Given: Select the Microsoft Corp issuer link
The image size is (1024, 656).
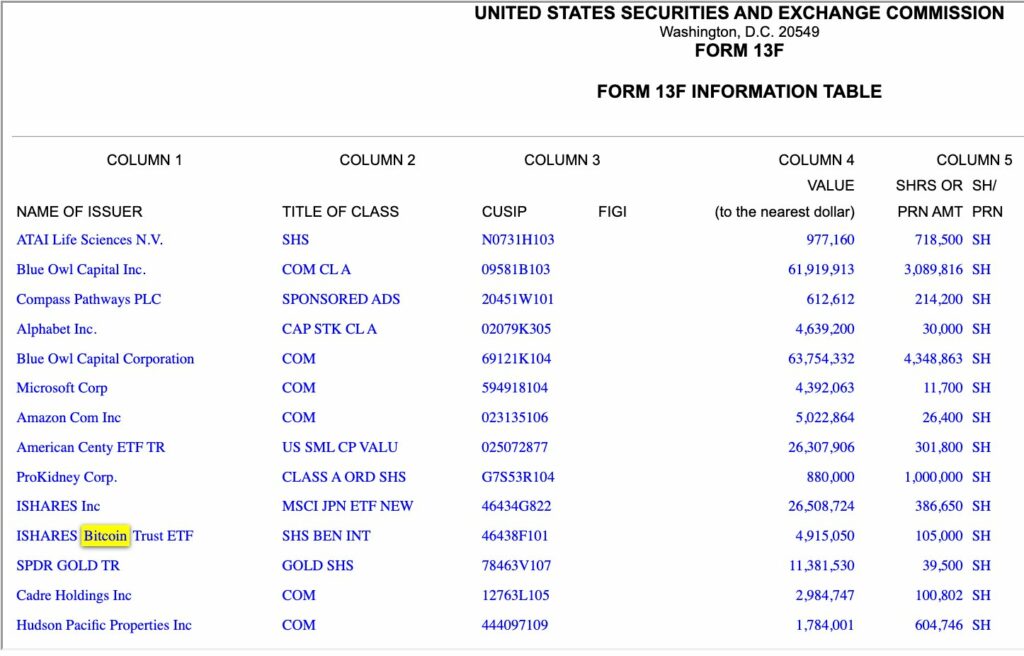Looking at the screenshot, I should tap(61, 387).
